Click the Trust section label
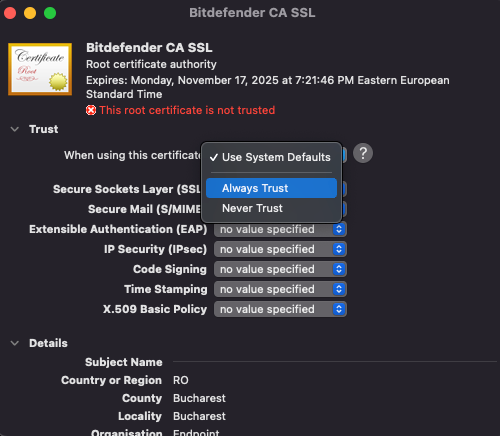 44,129
